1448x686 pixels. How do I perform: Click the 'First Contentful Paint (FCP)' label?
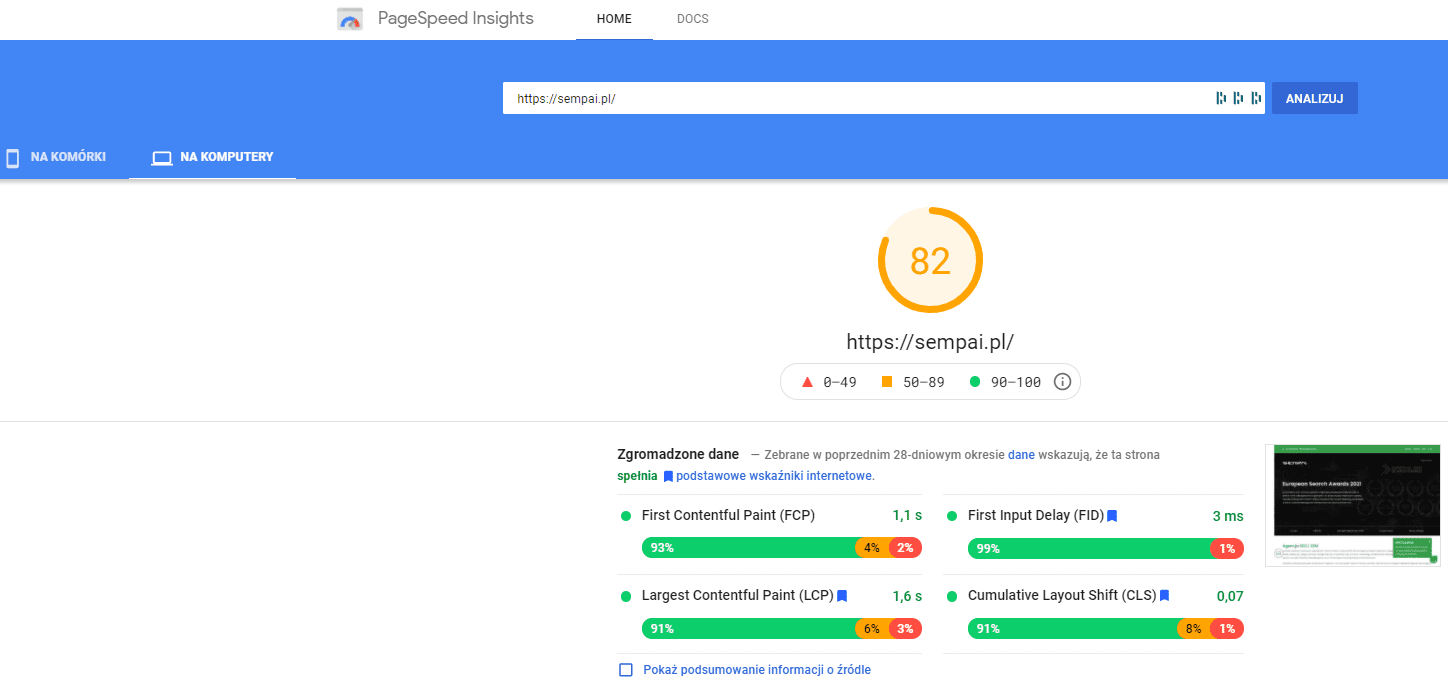(x=728, y=516)
